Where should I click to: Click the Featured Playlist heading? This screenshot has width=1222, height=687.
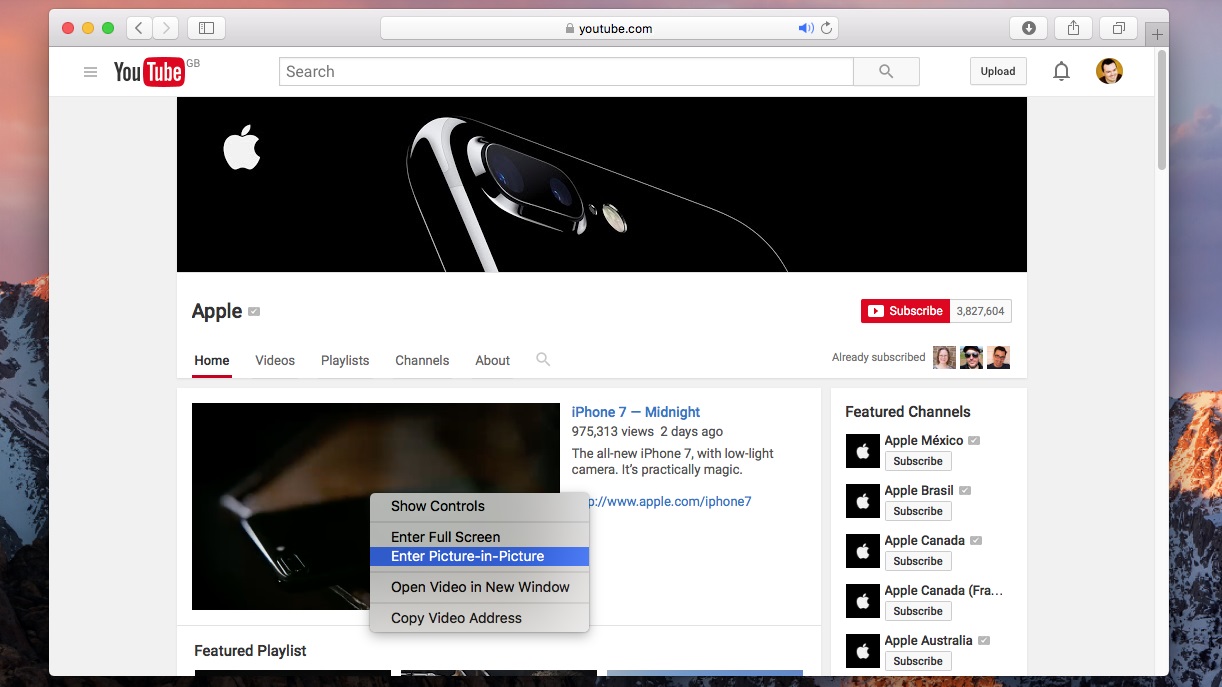(x=250, y=651)
